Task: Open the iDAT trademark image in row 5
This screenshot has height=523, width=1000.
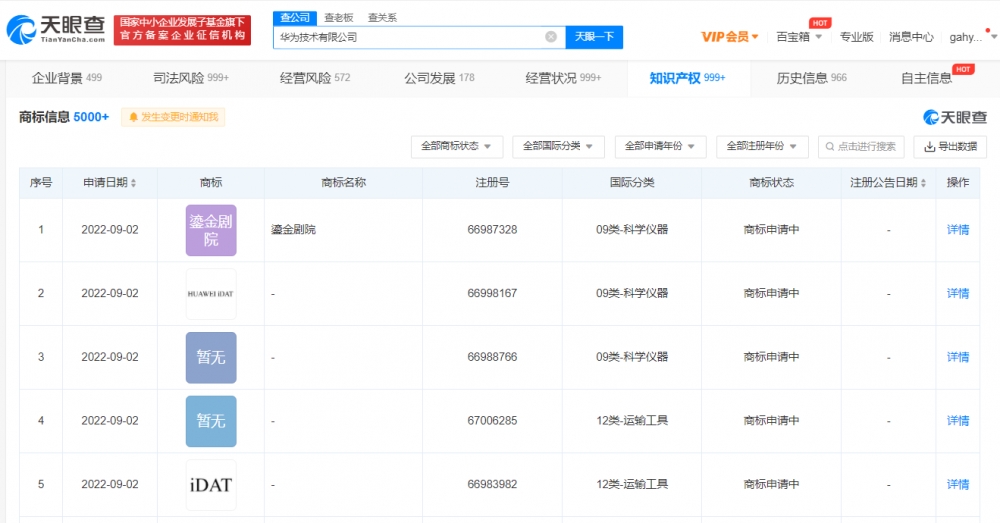Action: [x=211, y=485]
